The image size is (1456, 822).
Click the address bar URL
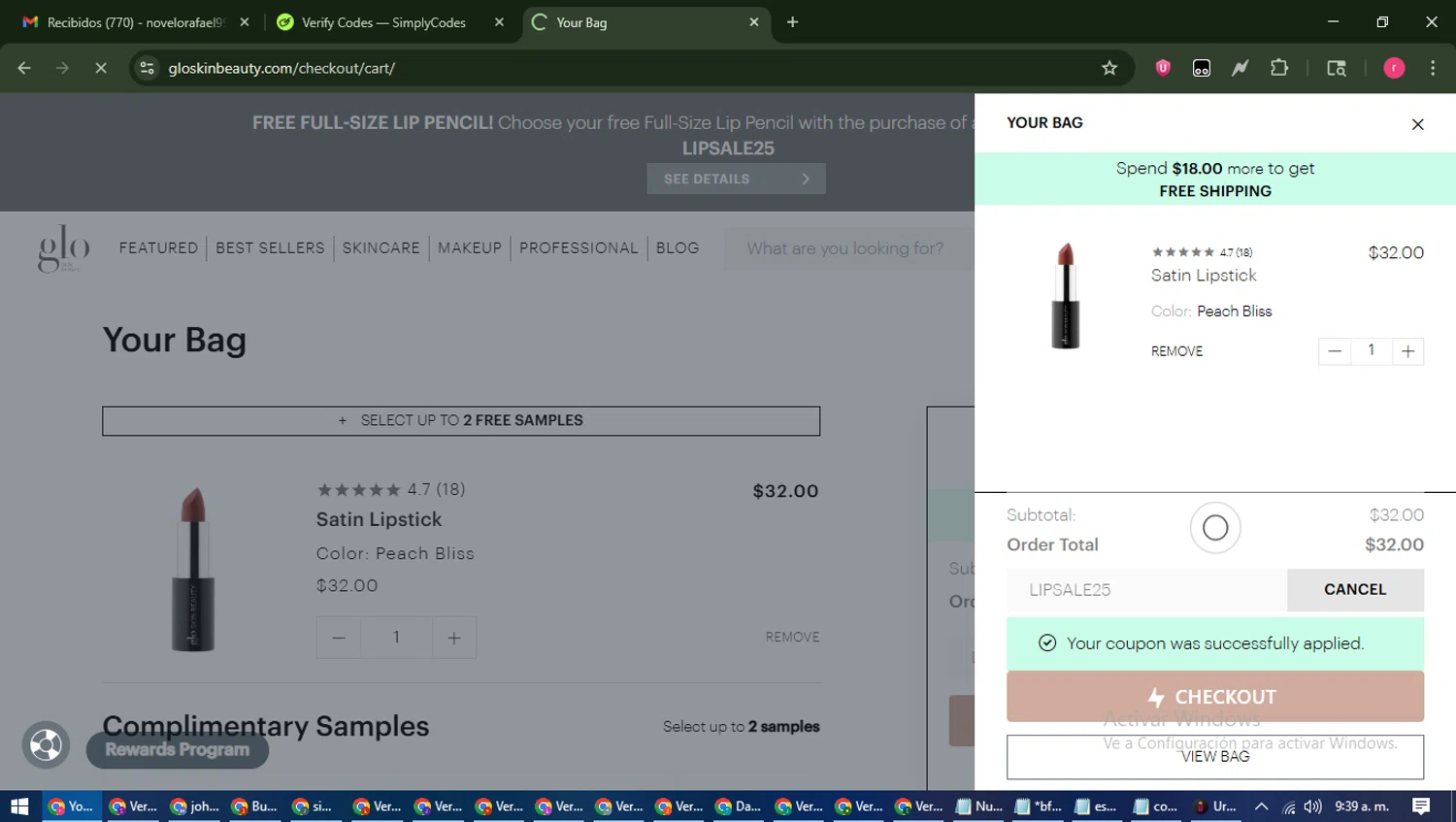[281, 68]
